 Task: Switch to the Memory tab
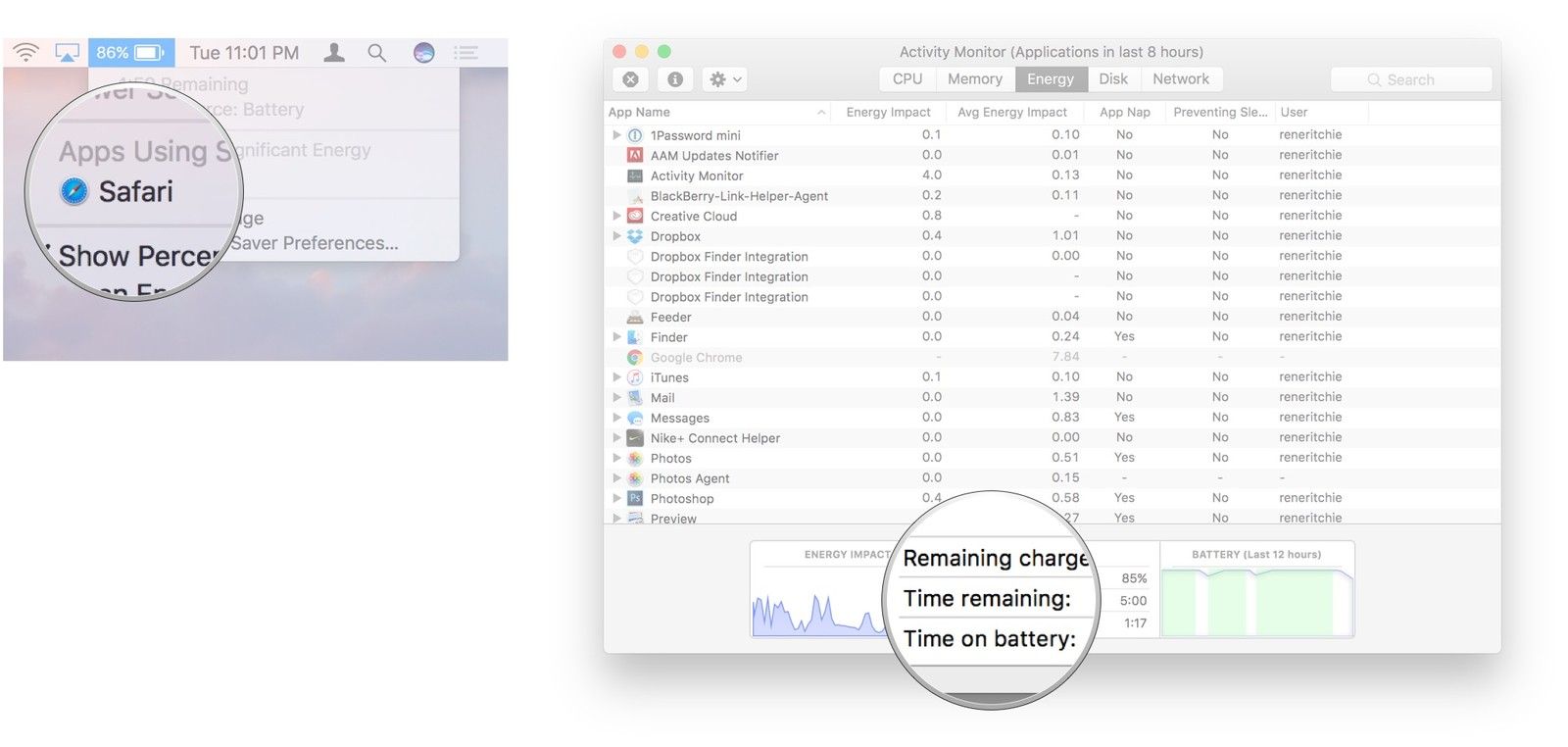pos(974,79)
